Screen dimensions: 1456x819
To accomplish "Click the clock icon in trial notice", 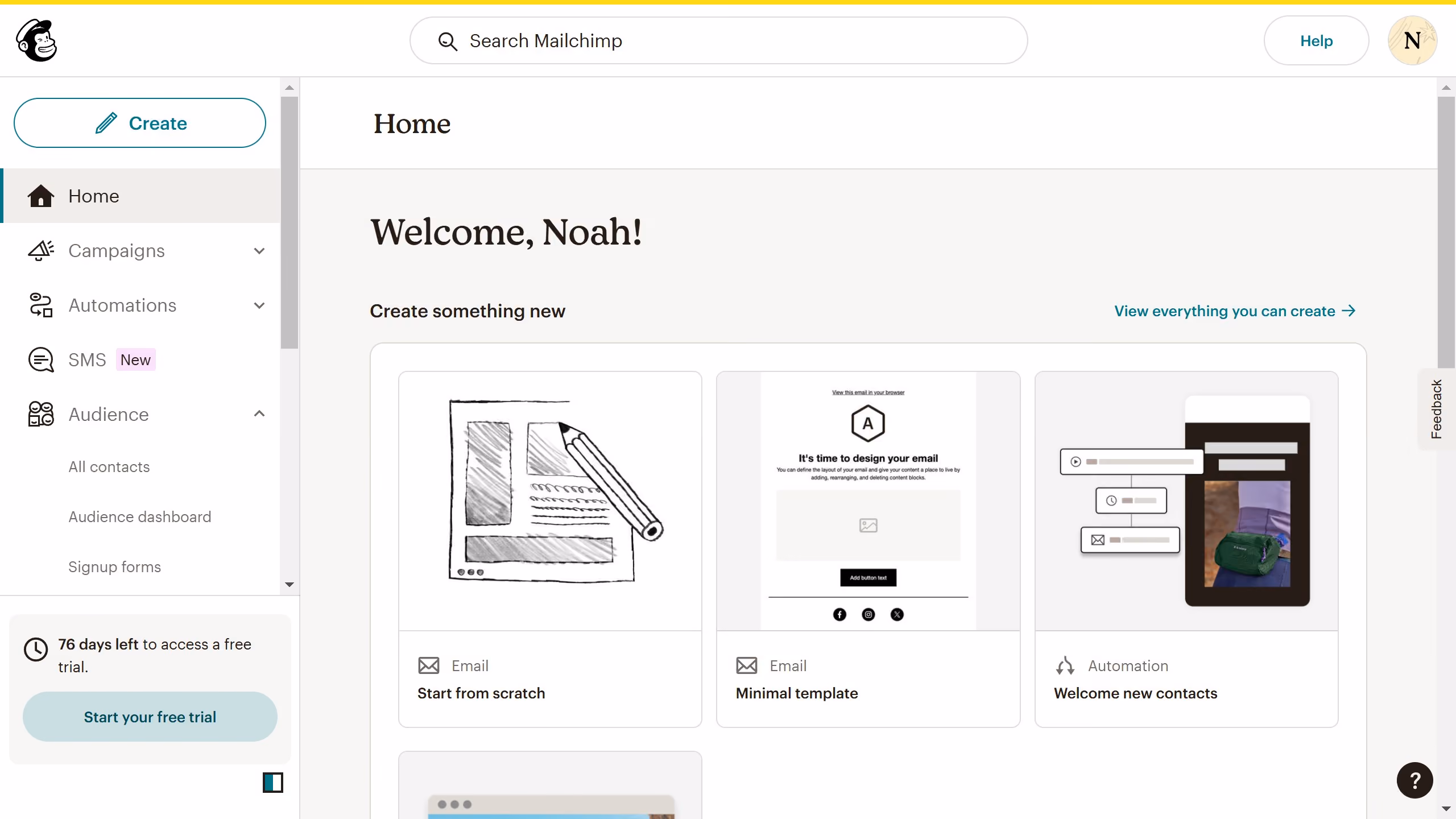I will click(36, 649).
